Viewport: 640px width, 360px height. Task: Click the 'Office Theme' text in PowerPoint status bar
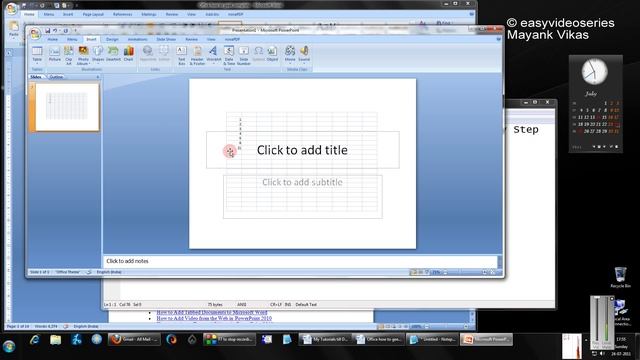coord(68,272)
